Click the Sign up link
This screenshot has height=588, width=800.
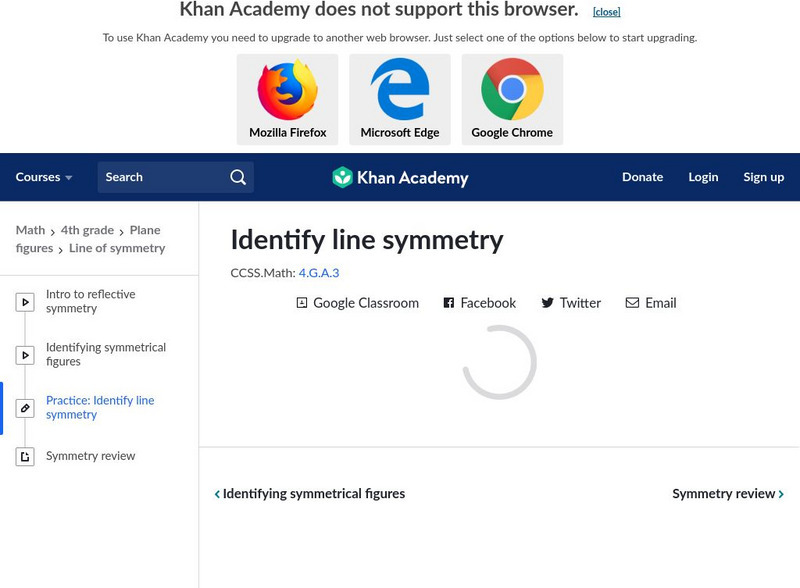click(763, 177)
